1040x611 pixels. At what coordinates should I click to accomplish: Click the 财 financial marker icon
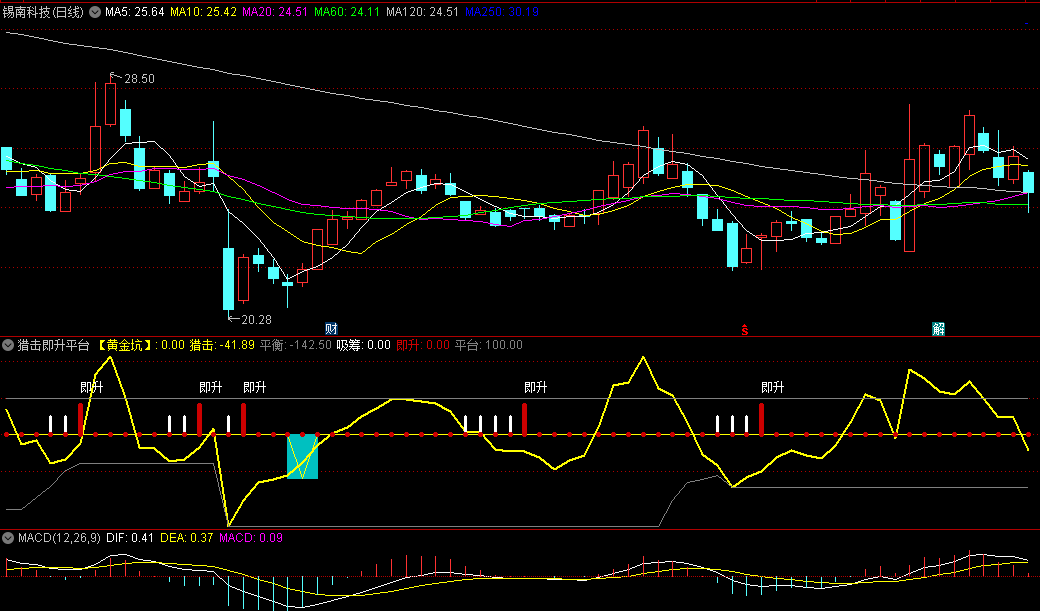coord(331,328)
